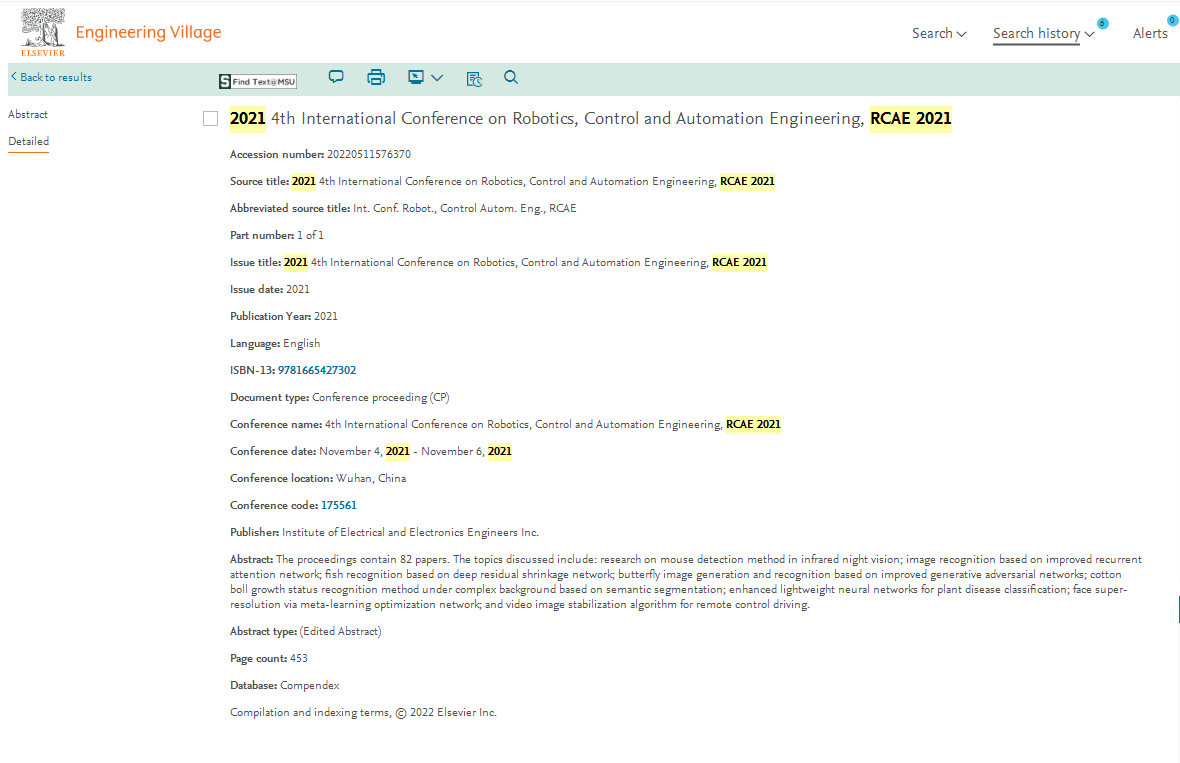Click the conference date 'November 4, 2021'
Viewport: 1180px width, 763px height.
pyautogui.click(x=364, y=451)
